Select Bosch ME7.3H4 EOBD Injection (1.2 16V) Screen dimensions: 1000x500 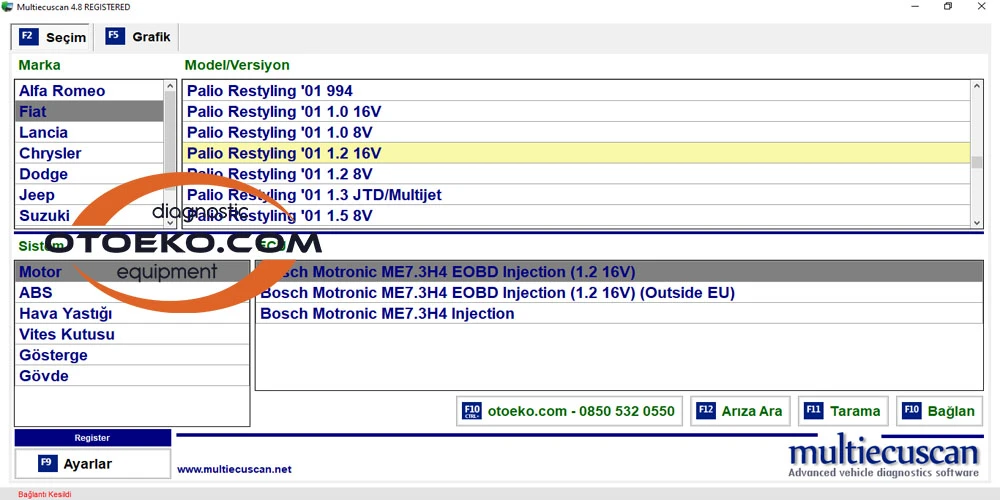pos(619,272)
